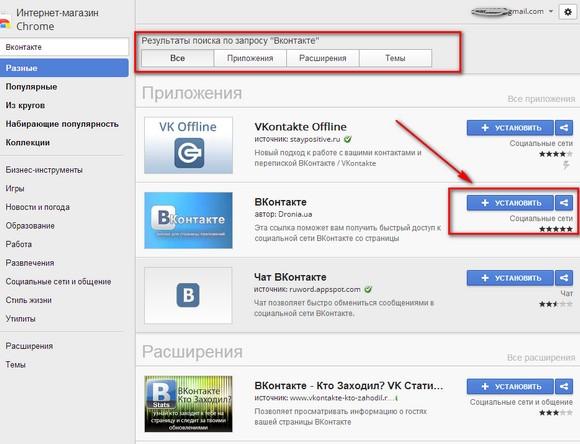Expand the gmail account dropdown arrow
This screenshot has width=580, height=444.
pos(551,11)
